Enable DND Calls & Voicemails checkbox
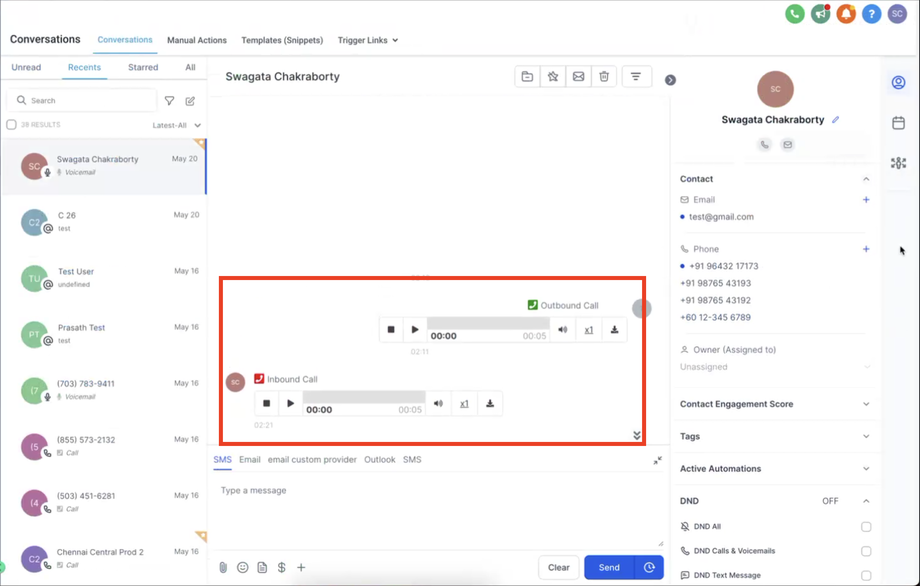The height and width of the screenshot is (586, 920). (866, 551)
